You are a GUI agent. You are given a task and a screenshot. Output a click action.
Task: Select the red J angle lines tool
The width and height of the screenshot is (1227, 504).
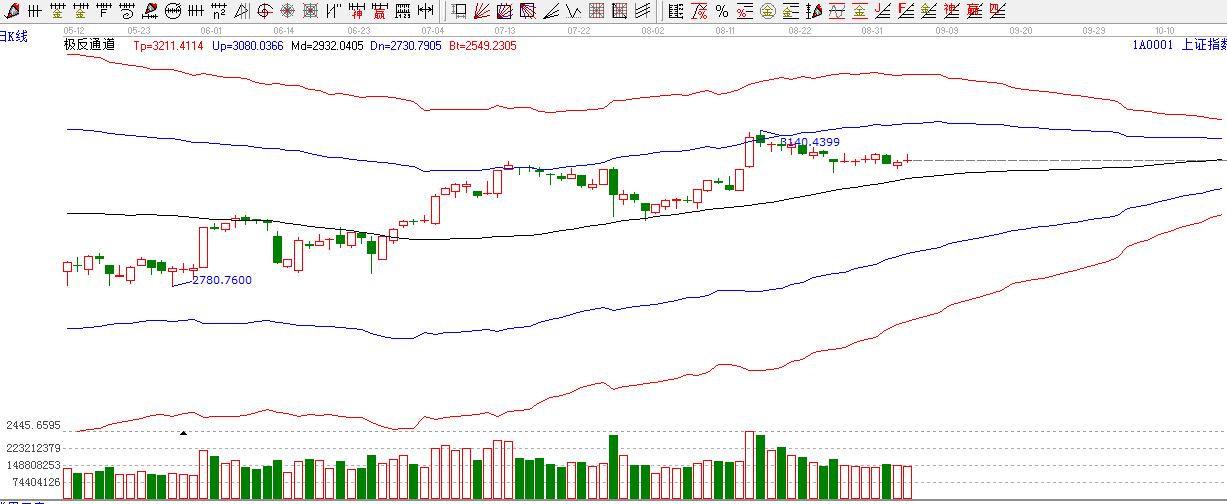882,11
